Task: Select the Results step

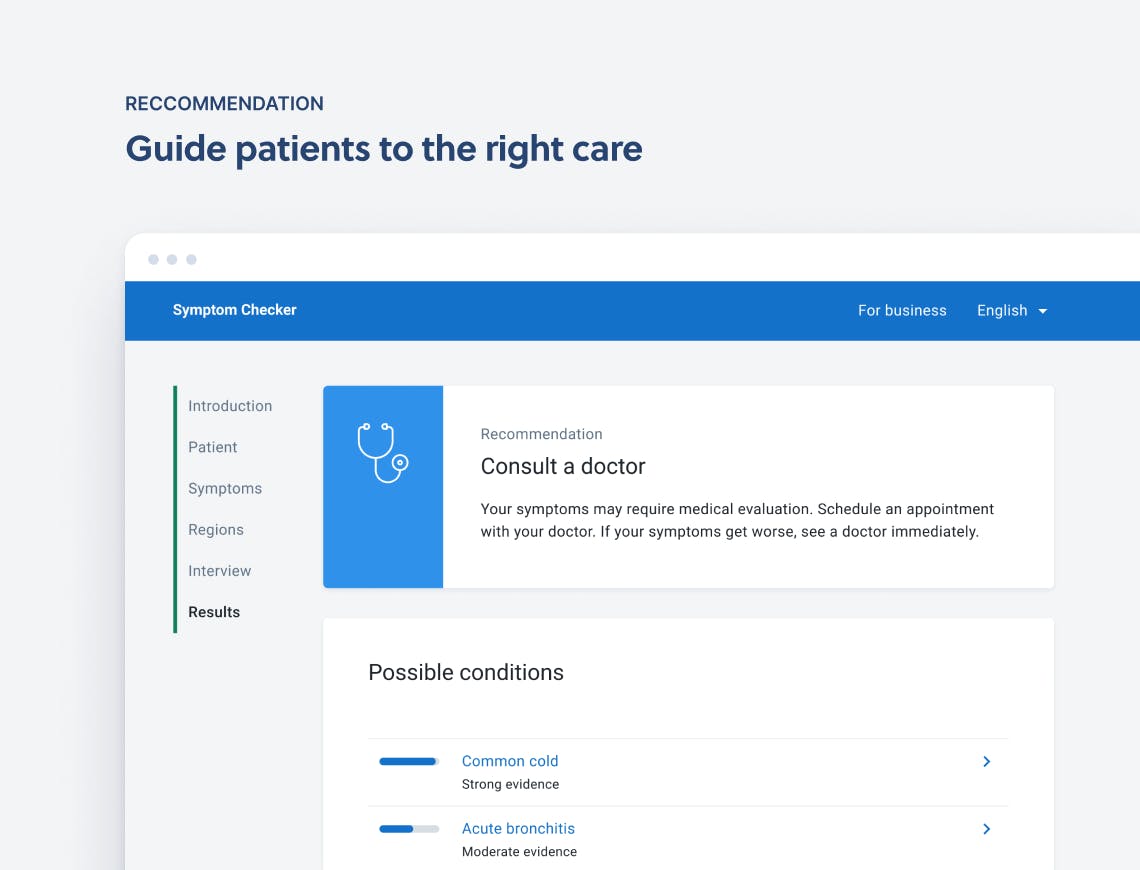Action: point(214,612)
